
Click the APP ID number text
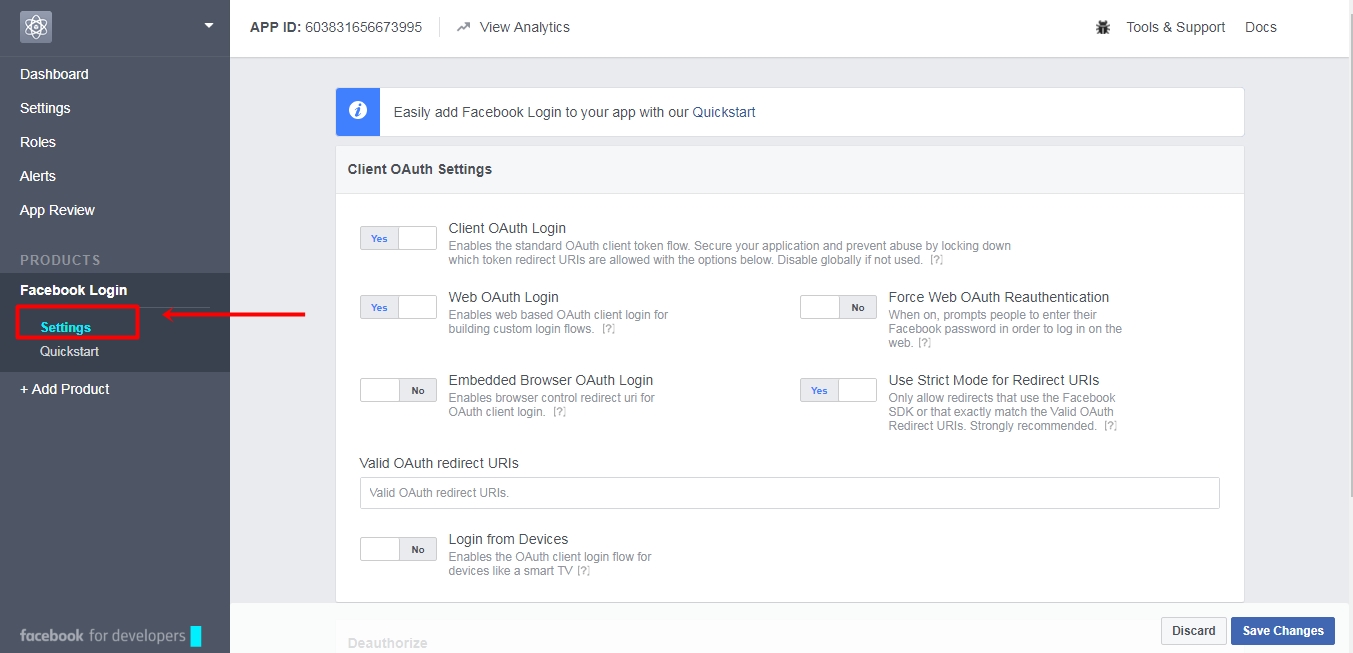(x=363, y=27)
